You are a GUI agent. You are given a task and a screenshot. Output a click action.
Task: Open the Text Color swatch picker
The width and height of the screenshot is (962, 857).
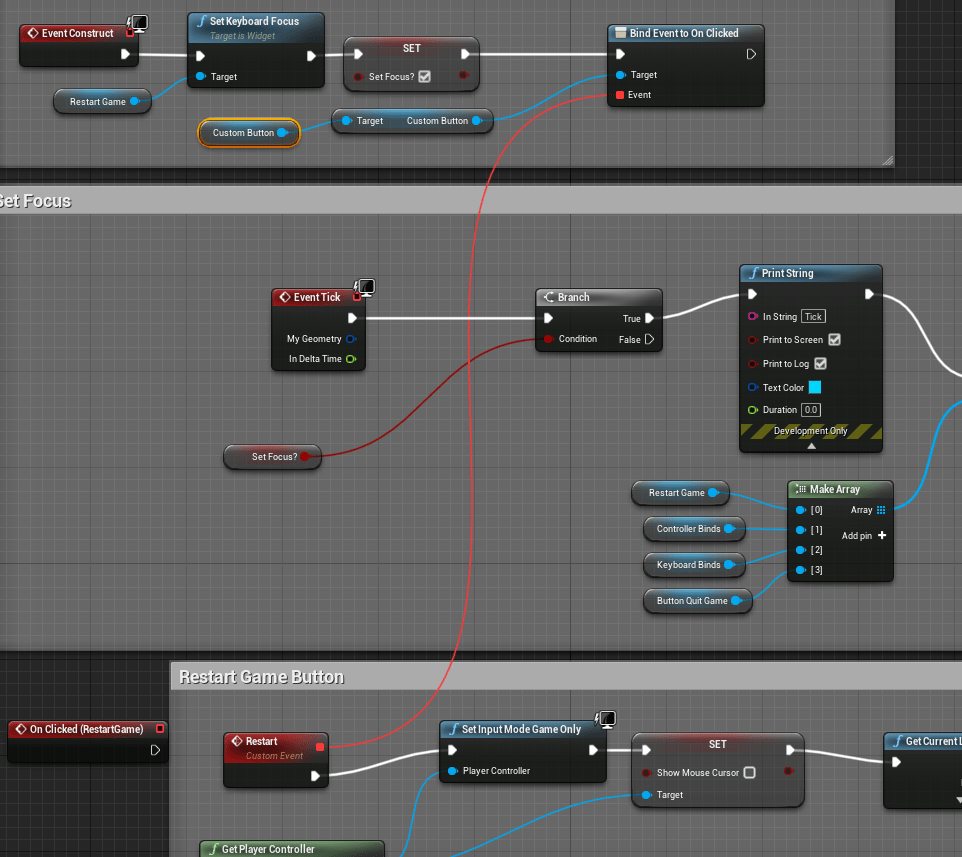814,388
